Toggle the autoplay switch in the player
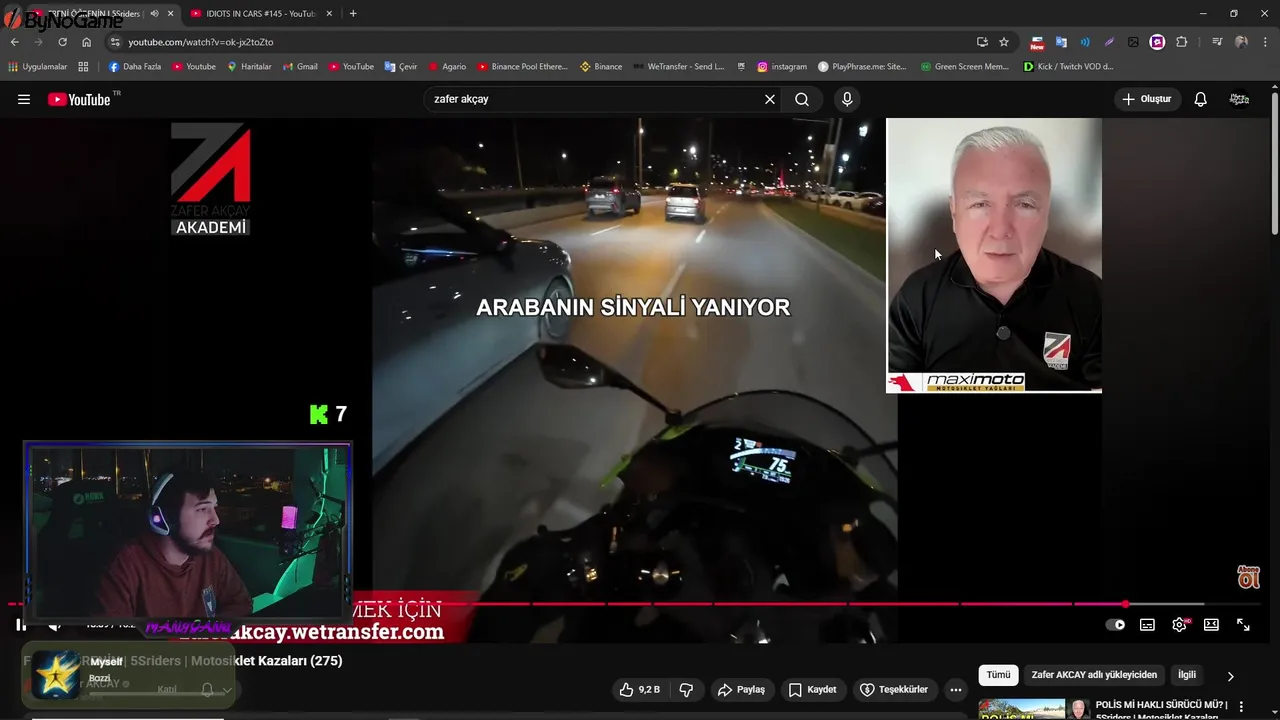This screenshot has height=720, width=1280. (1115, 625)
